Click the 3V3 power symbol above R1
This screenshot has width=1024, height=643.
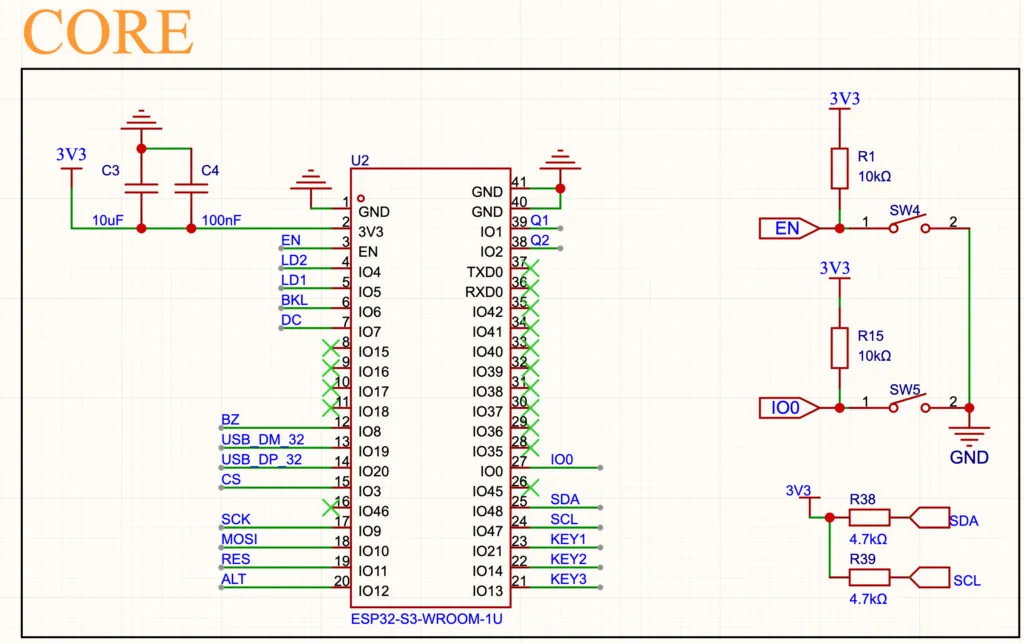tap(843, 100)
